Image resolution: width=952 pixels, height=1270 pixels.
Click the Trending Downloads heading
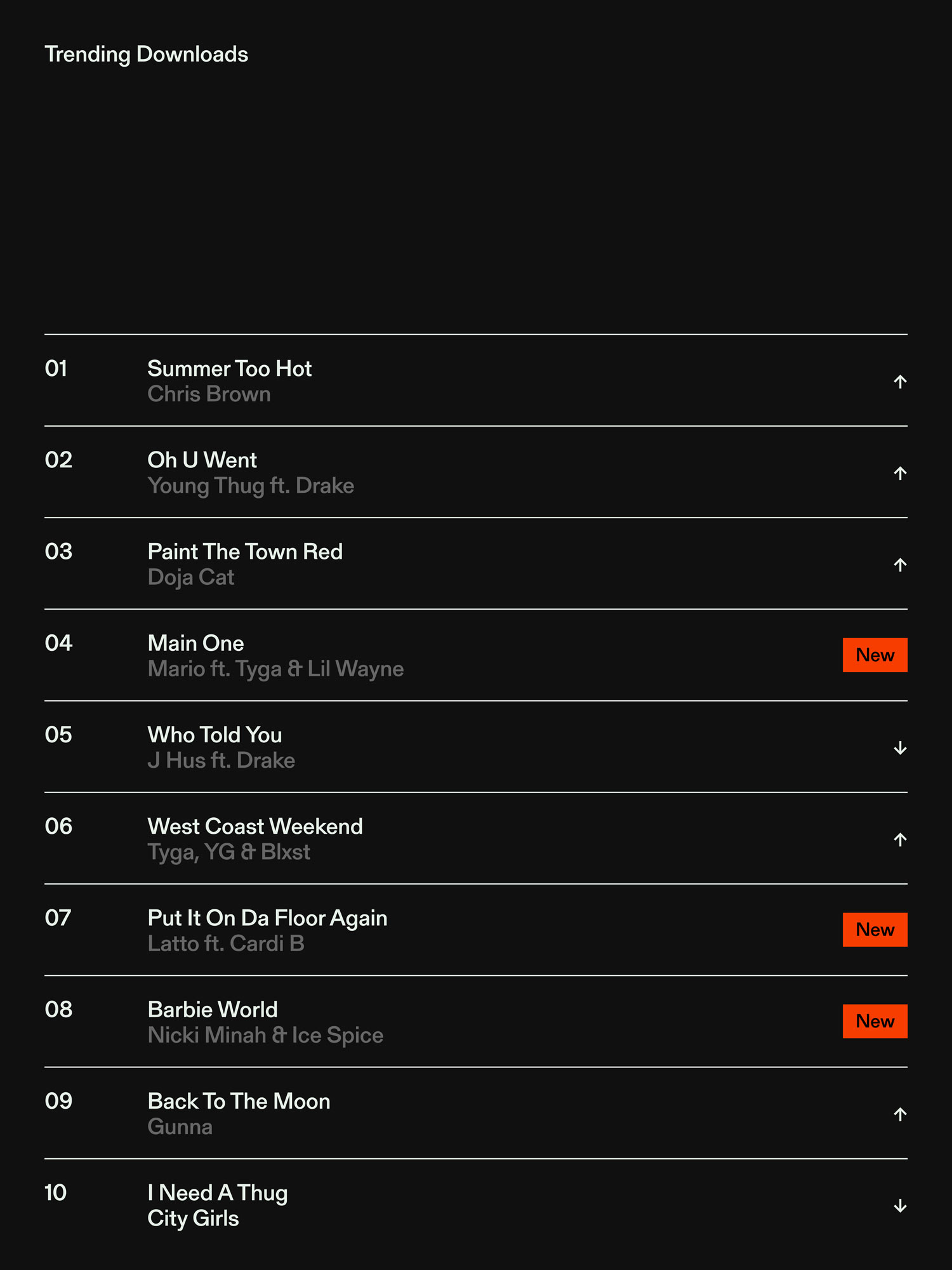(x=146, y=55)
